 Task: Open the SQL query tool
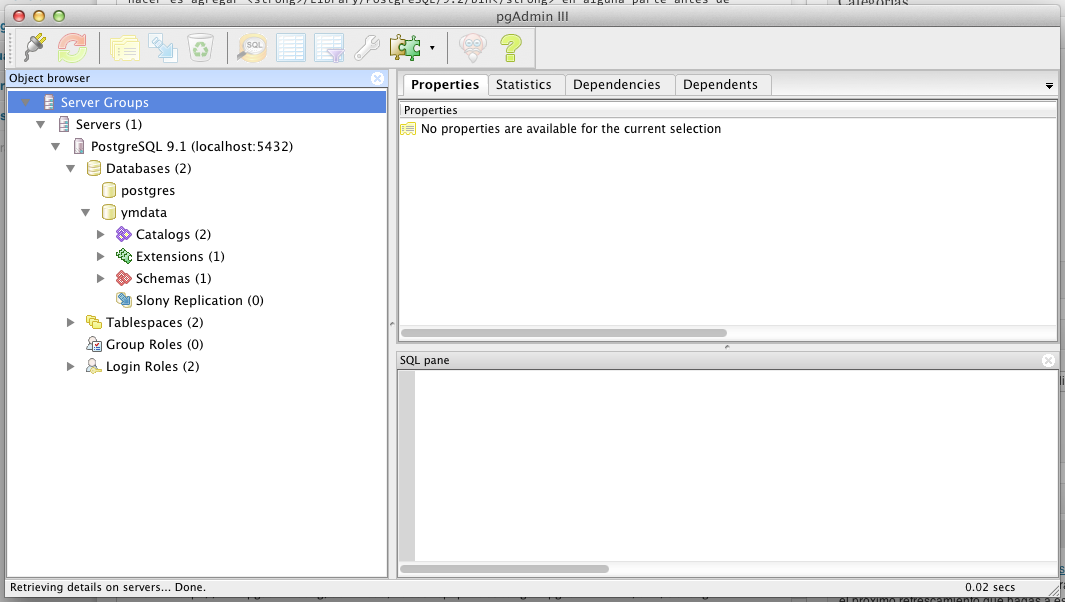251,47
